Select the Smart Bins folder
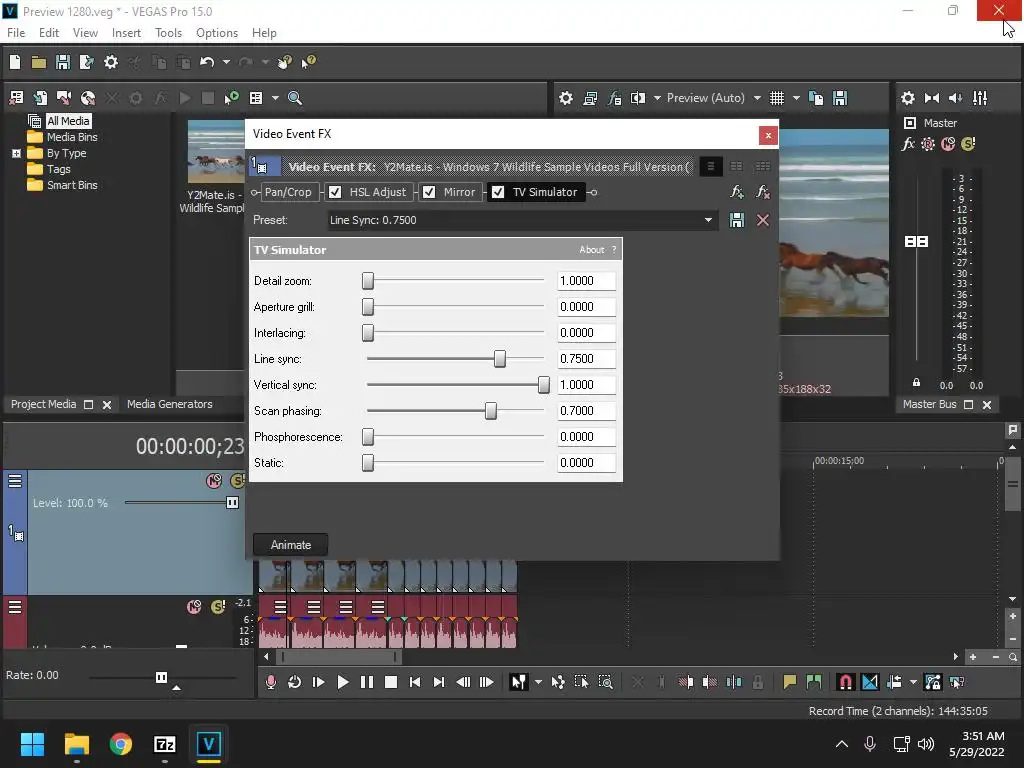 pyautogui.click(x=62, y=185)
